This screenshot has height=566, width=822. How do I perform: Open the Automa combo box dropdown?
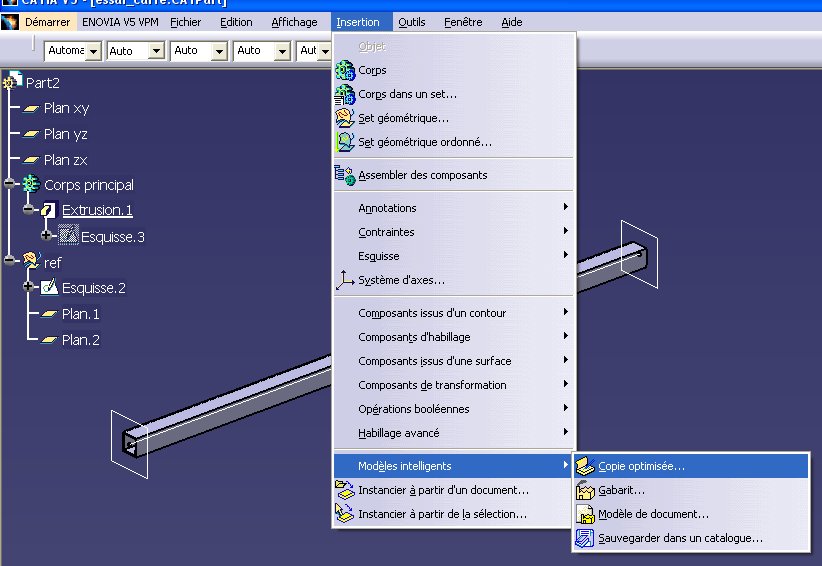tap(93, 51)
